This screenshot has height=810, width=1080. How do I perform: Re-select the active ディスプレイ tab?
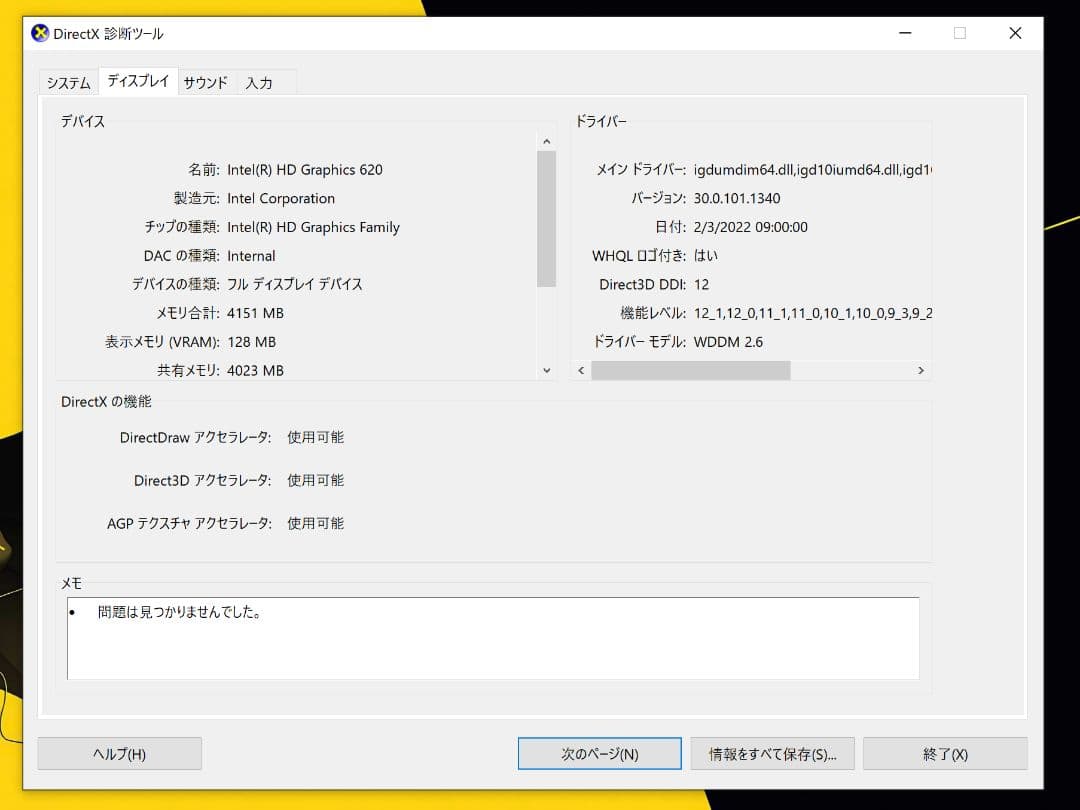tap(137, 82)
